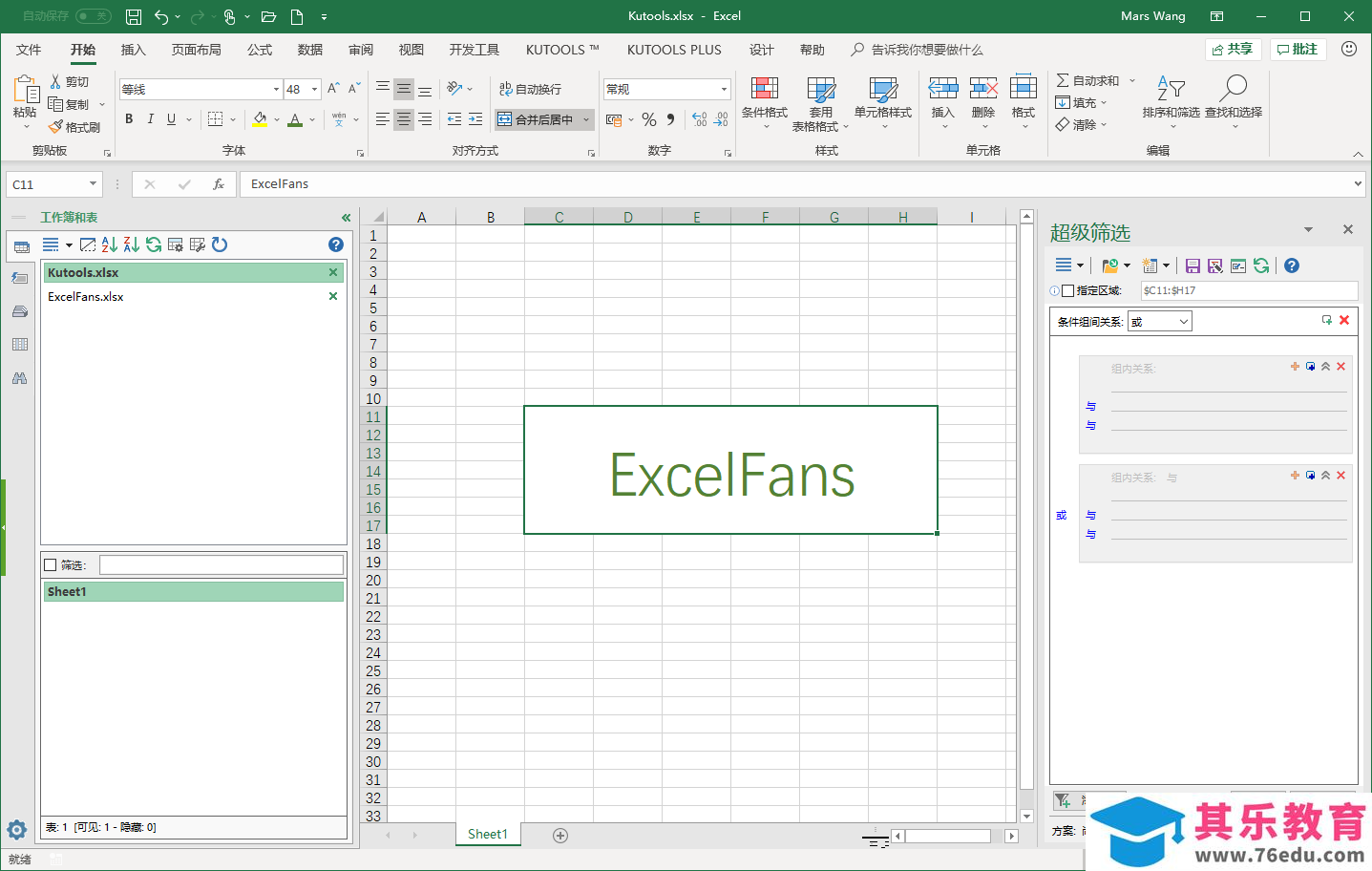
Task: Open the 条件组间关系 或 dropdown
Action: (1159, 322)
